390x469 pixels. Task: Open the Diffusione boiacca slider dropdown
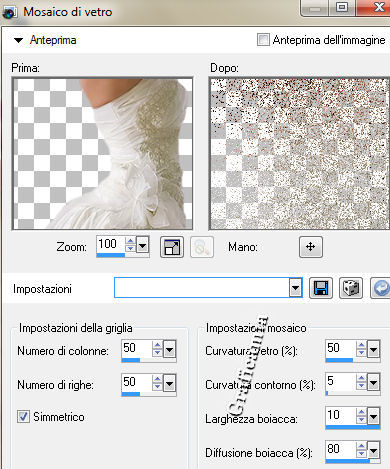pyautogui.click(x=374, y=451)
